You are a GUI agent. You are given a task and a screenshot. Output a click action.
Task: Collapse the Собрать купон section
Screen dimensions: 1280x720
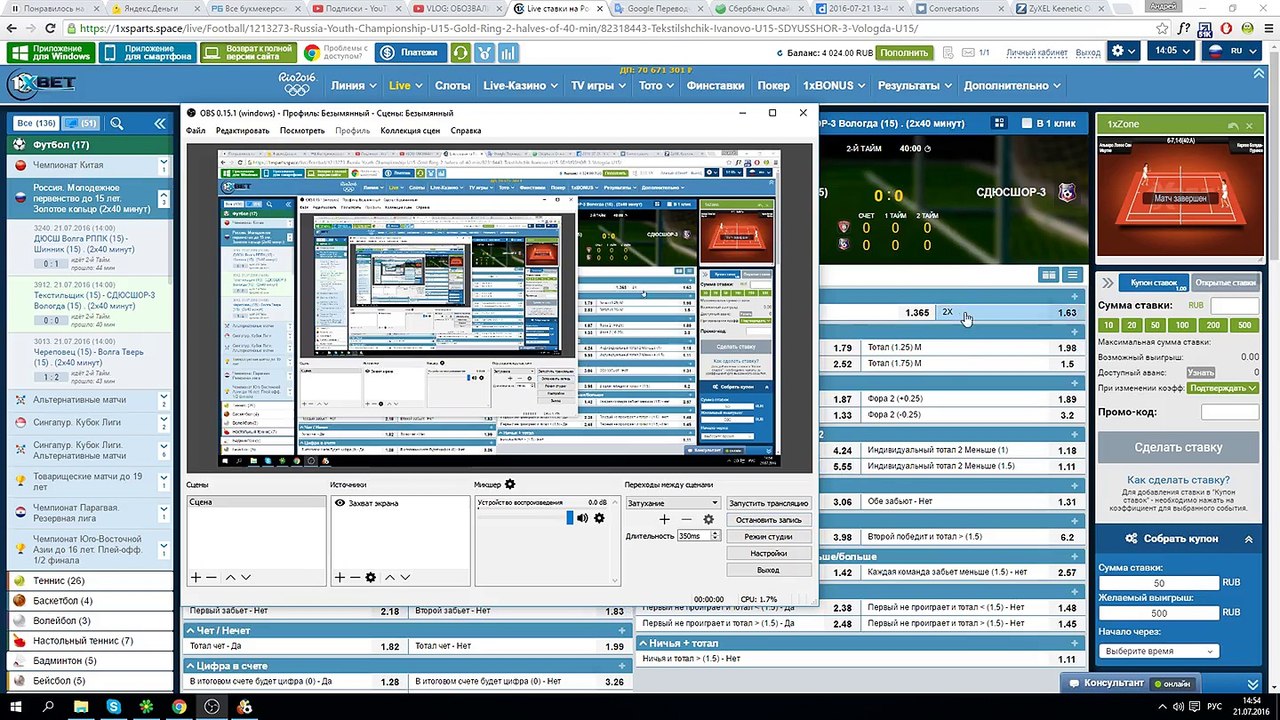pos(1249,539)
